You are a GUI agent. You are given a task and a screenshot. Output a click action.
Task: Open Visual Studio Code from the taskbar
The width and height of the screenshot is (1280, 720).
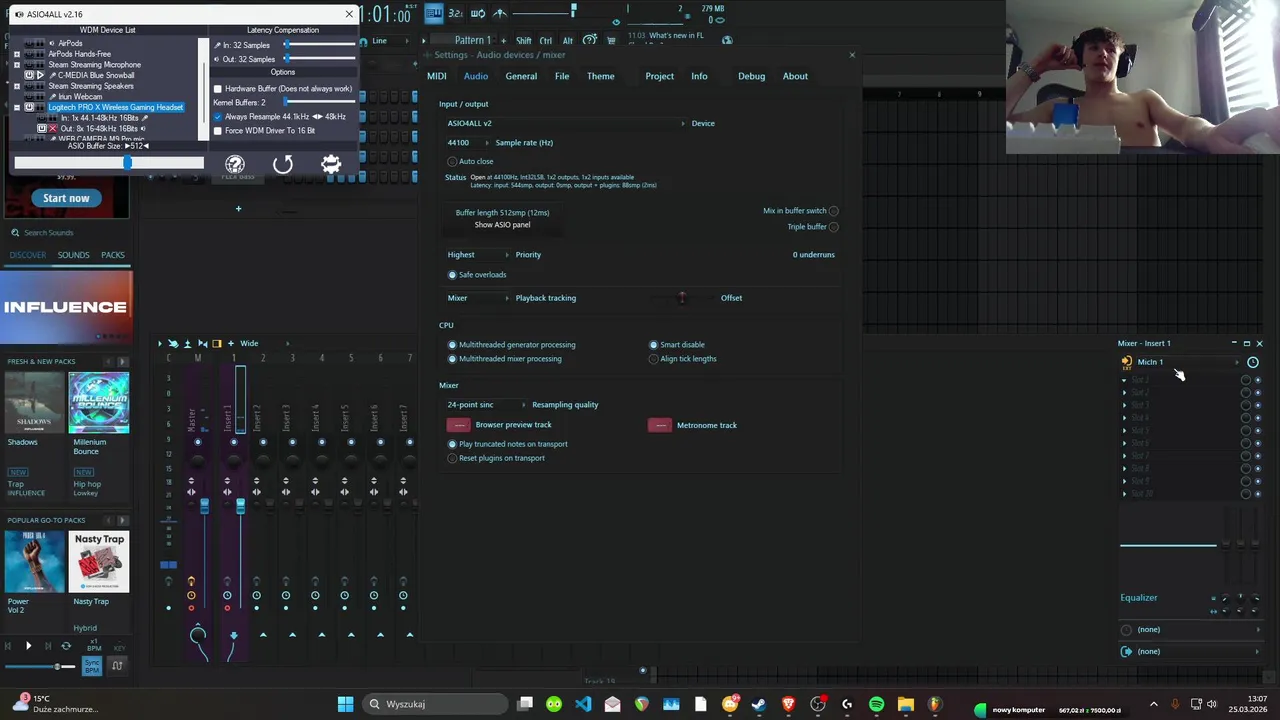click(x=583, y=704)
